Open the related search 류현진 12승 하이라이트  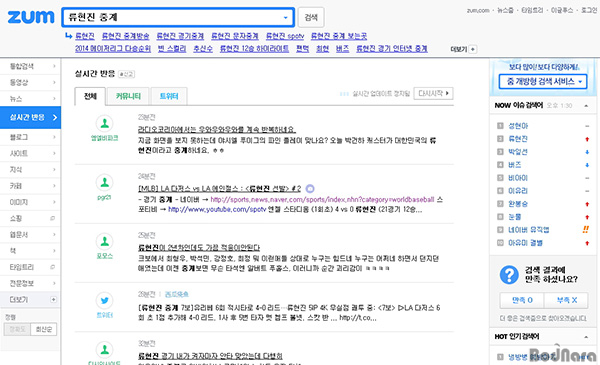click(254, 49)
